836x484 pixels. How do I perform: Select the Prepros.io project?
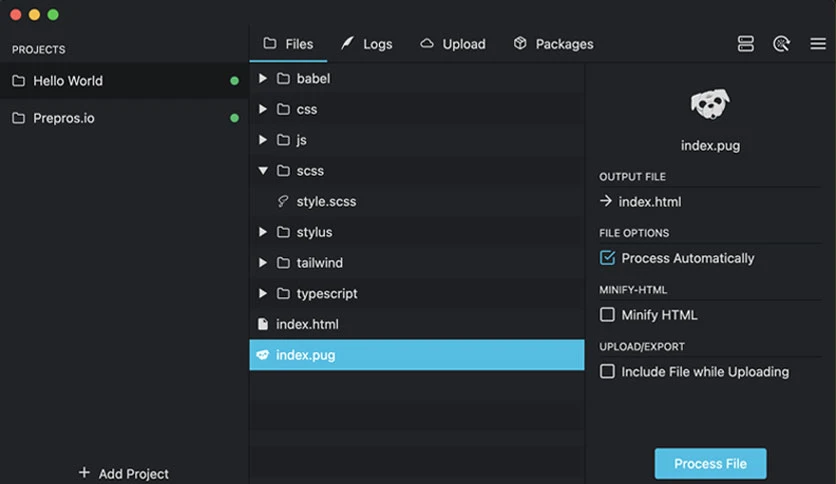pos(124,118)
